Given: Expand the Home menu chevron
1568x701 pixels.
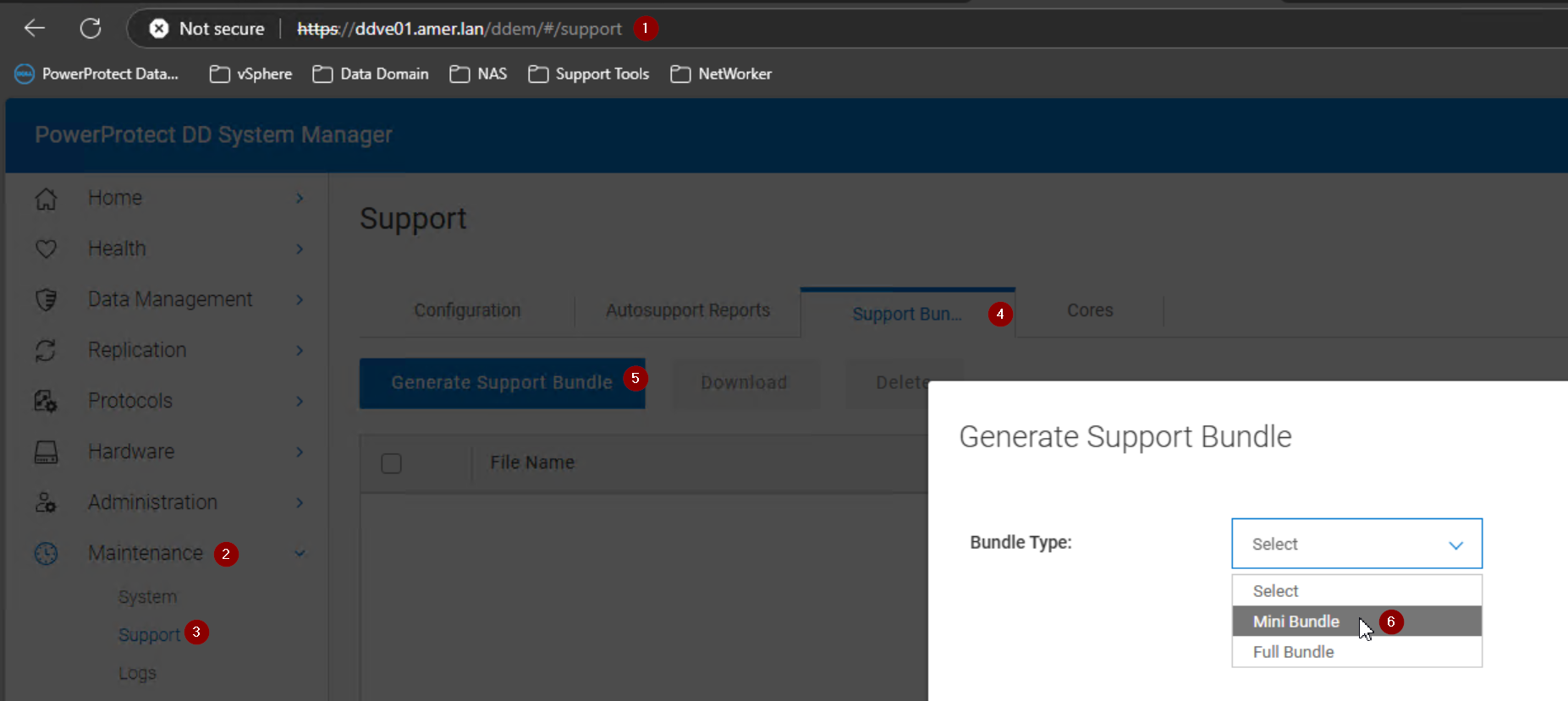Looking at the screenshot, I should point(300,198).
